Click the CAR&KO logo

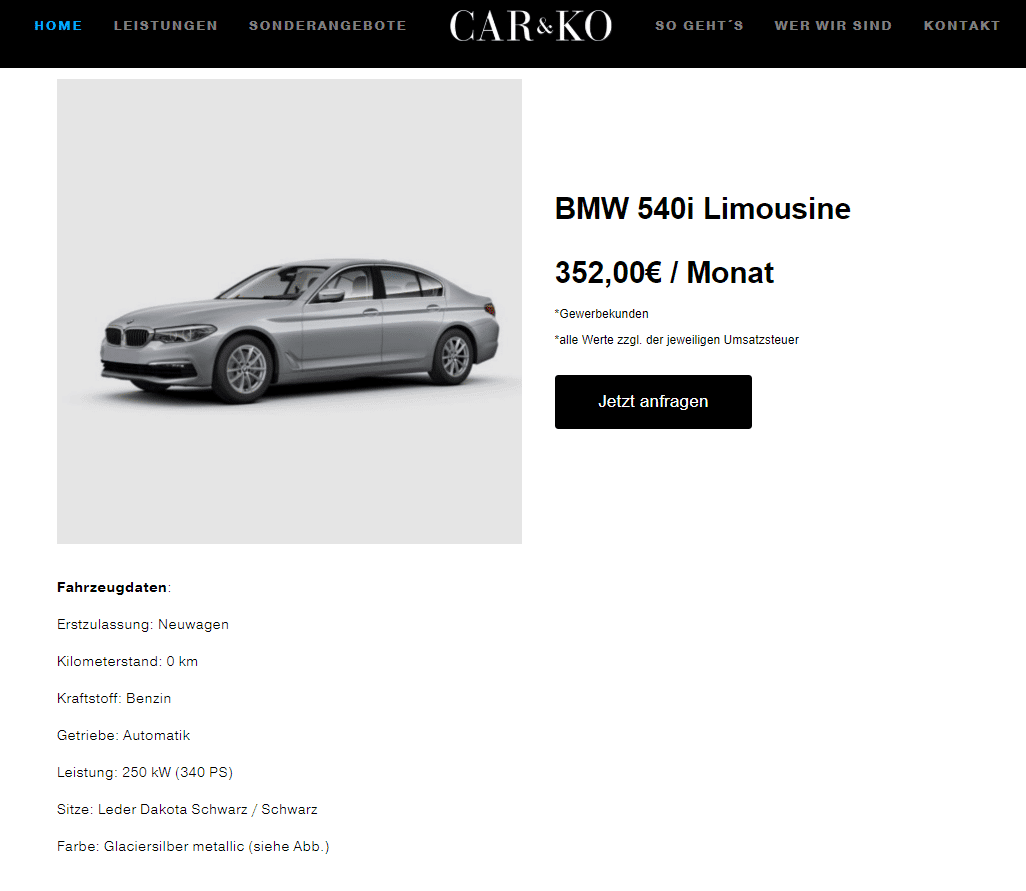click(x=531, y=26)
